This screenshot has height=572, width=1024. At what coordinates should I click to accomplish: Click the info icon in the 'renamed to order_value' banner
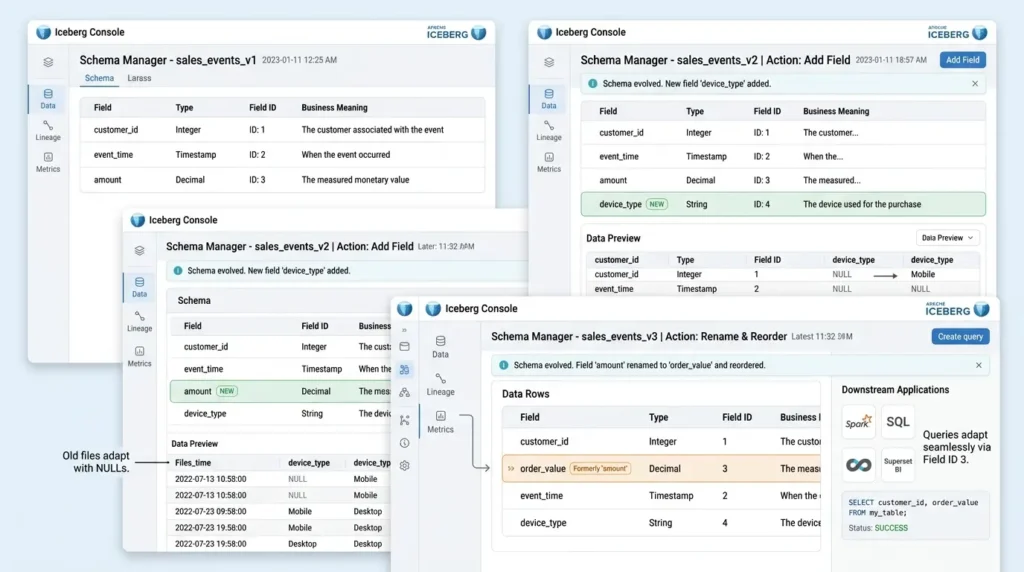(504, 365)
